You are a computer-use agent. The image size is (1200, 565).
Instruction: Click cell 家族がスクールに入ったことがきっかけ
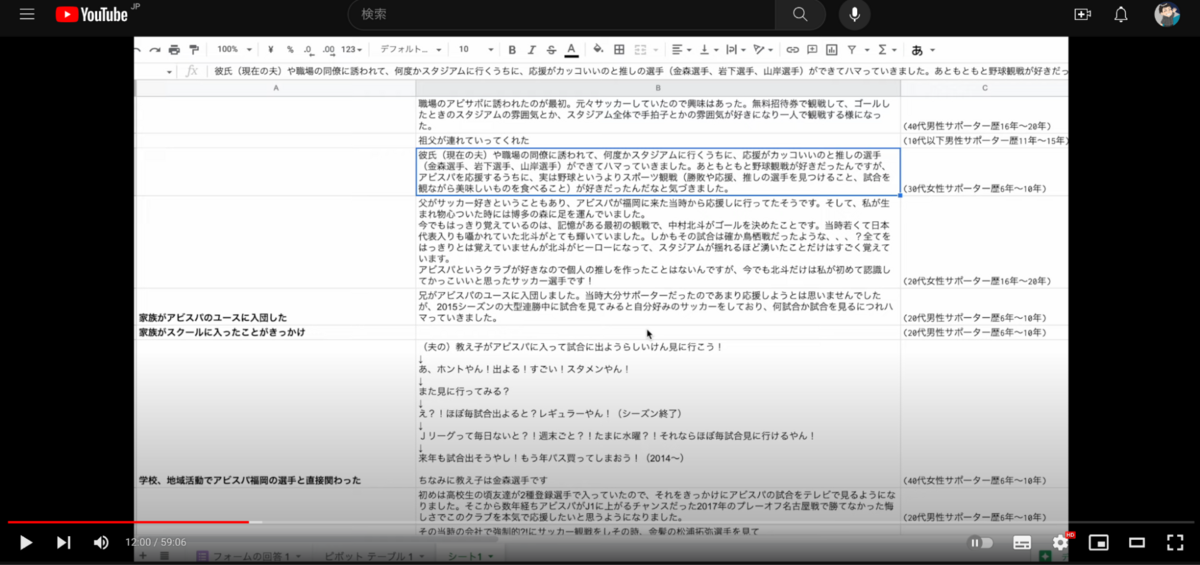click(276, 331)
